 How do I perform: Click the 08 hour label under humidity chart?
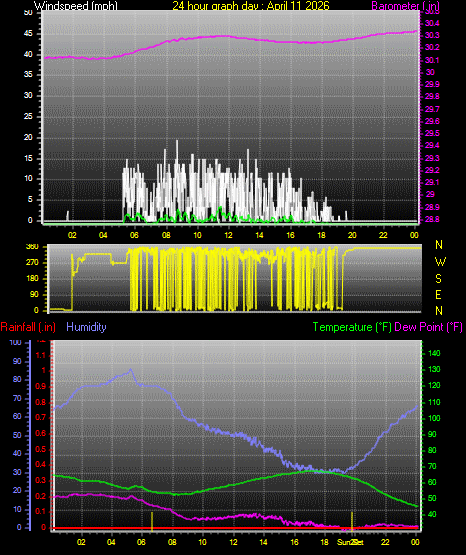[x=172, y=542]
